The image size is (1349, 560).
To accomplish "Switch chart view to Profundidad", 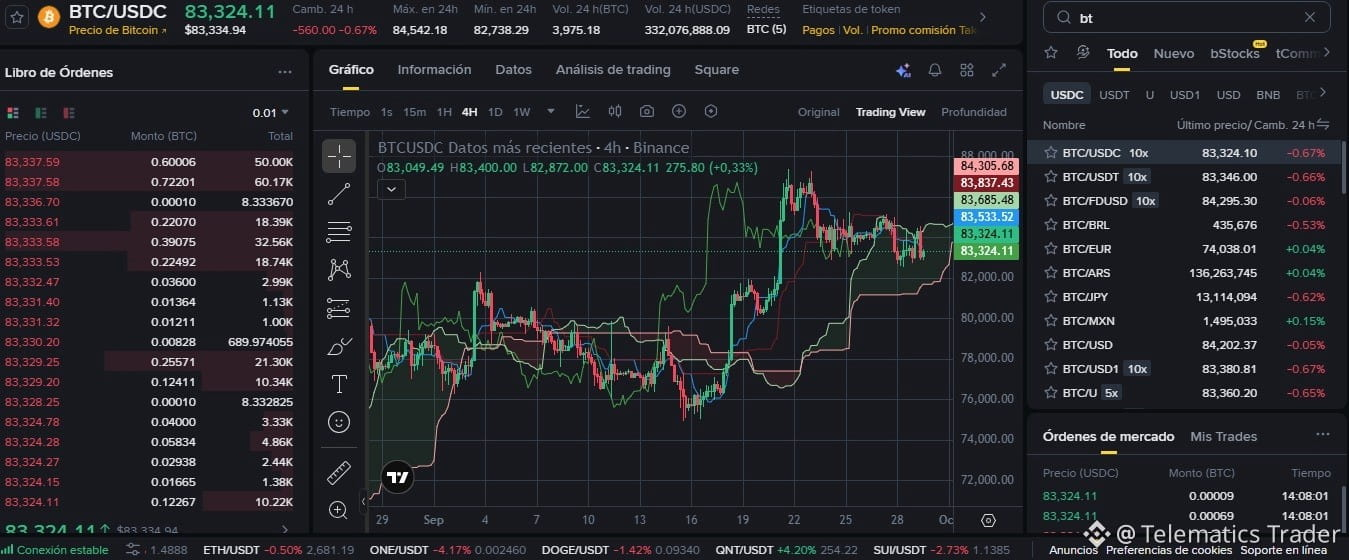I will coord(973,112).
